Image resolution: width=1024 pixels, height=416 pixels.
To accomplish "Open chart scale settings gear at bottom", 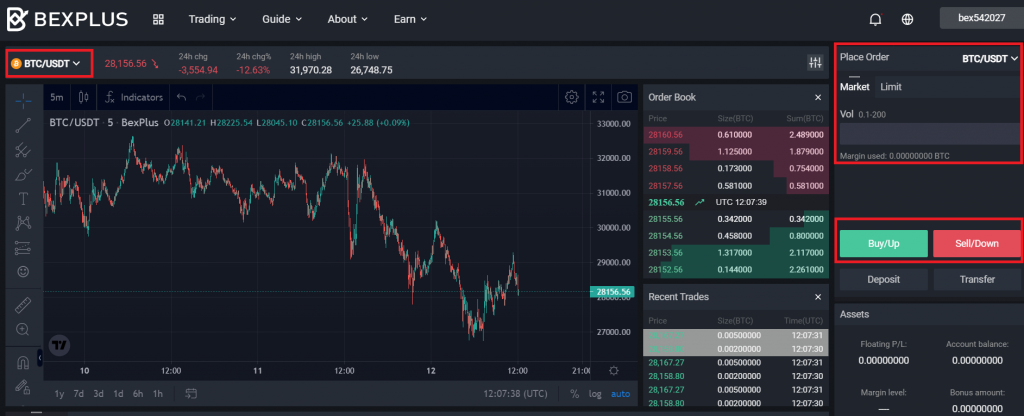I will (613, 371).
